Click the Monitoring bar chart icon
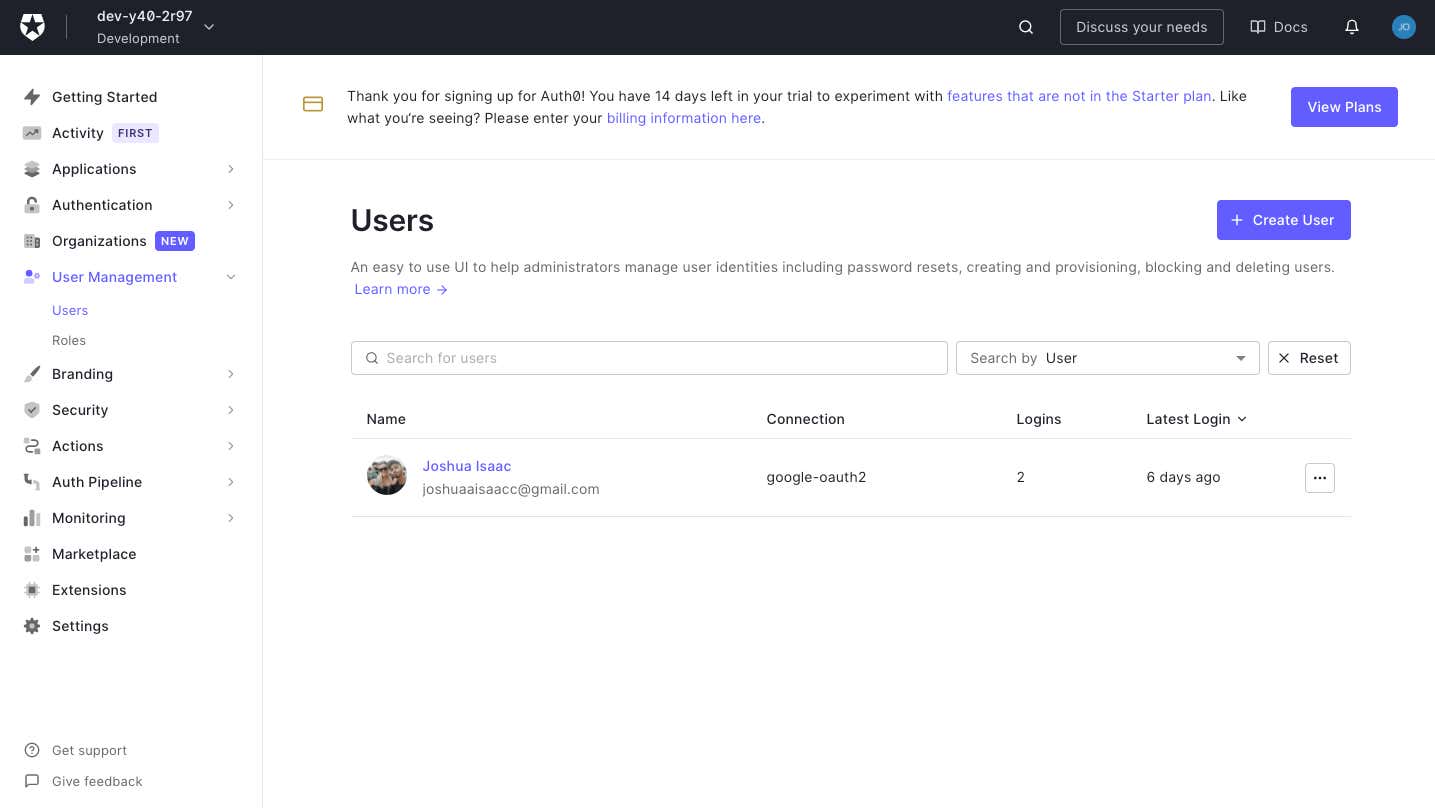Screen dimensions: 1435x808 [32, 518]
